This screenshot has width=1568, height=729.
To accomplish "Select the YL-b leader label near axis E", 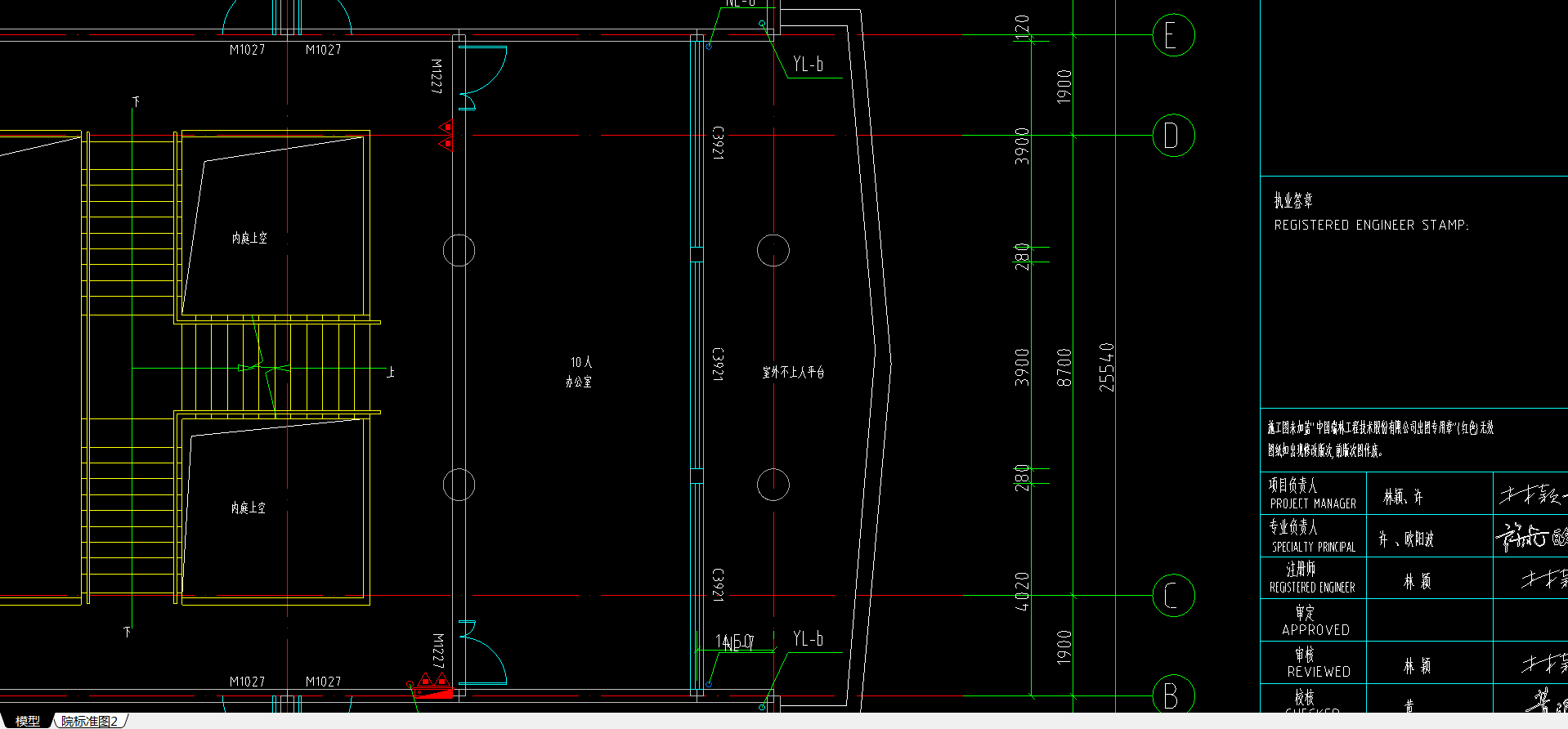I will pyautogui.click(x=808, y=64).
